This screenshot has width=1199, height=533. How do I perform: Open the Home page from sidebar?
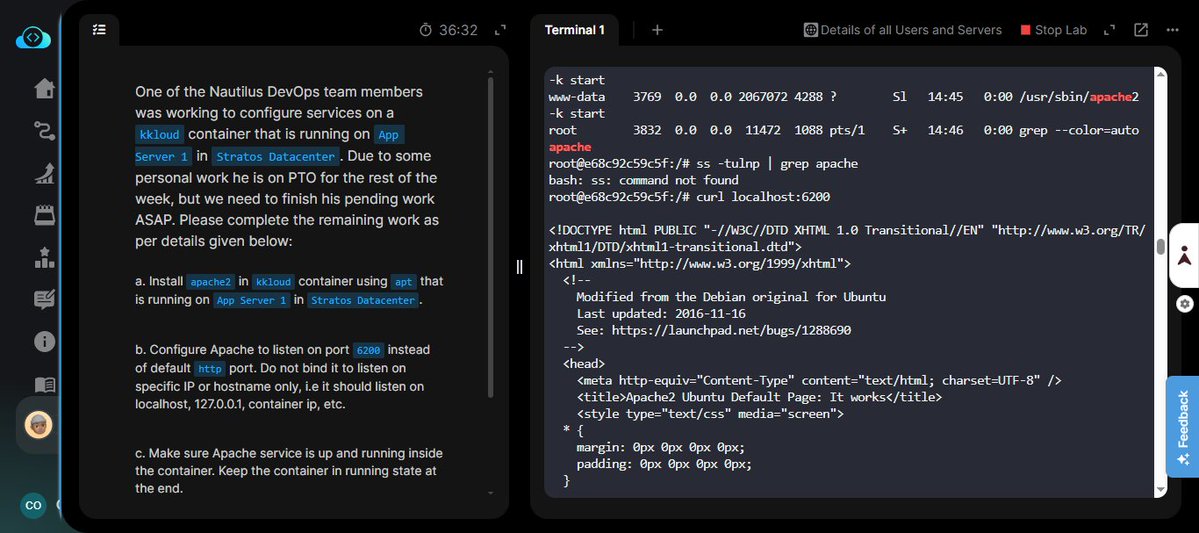44,89
